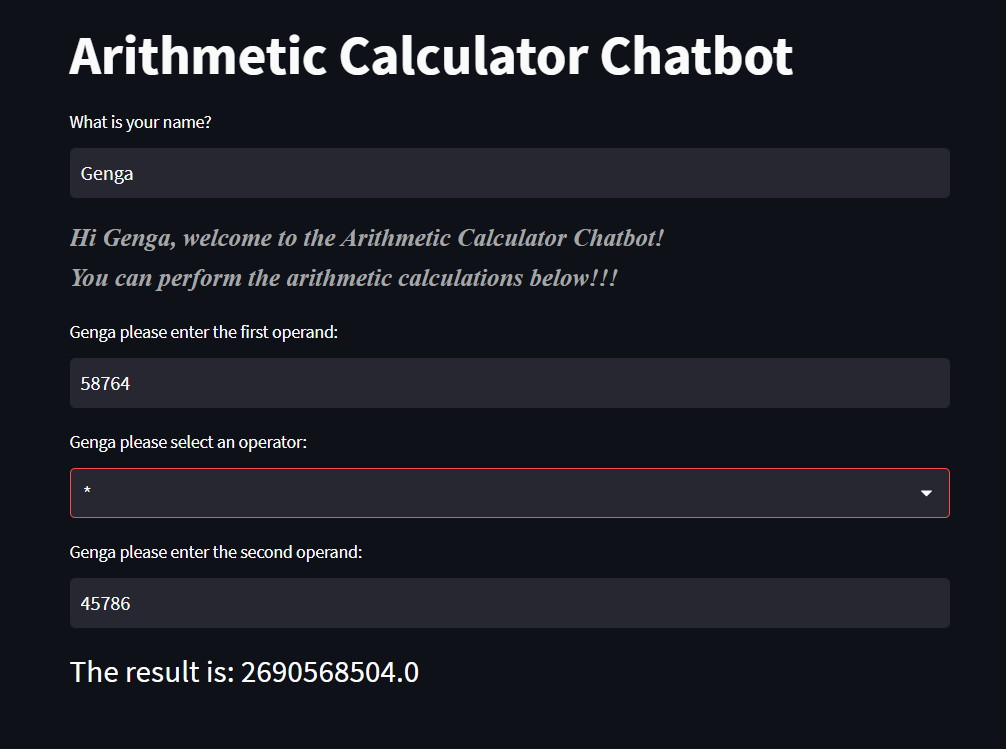The height and width of the screenshot is (749, 1006).
Task: Click the 'What is your name?' label
Action: [140, 121]
